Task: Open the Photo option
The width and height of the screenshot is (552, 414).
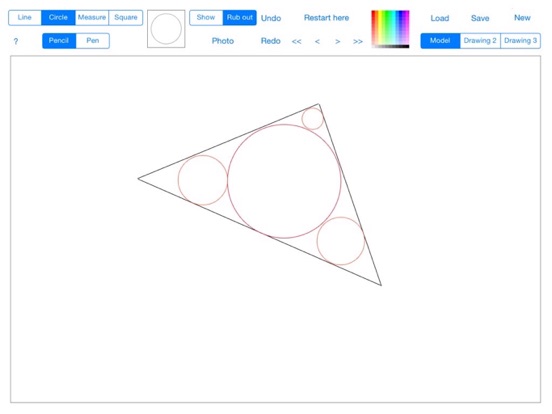Action: (223, 41)
